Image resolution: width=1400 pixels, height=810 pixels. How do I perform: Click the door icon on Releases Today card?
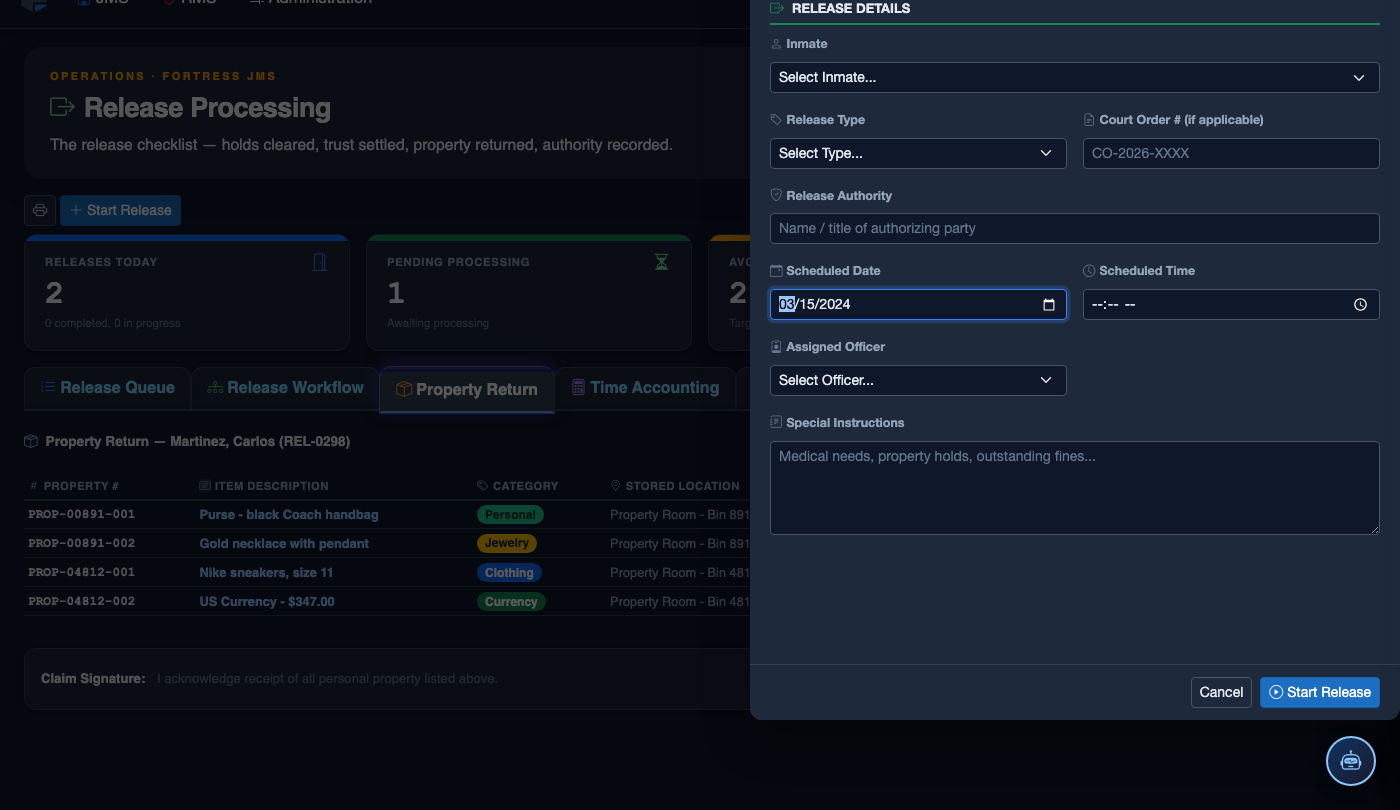pos(320,262)
